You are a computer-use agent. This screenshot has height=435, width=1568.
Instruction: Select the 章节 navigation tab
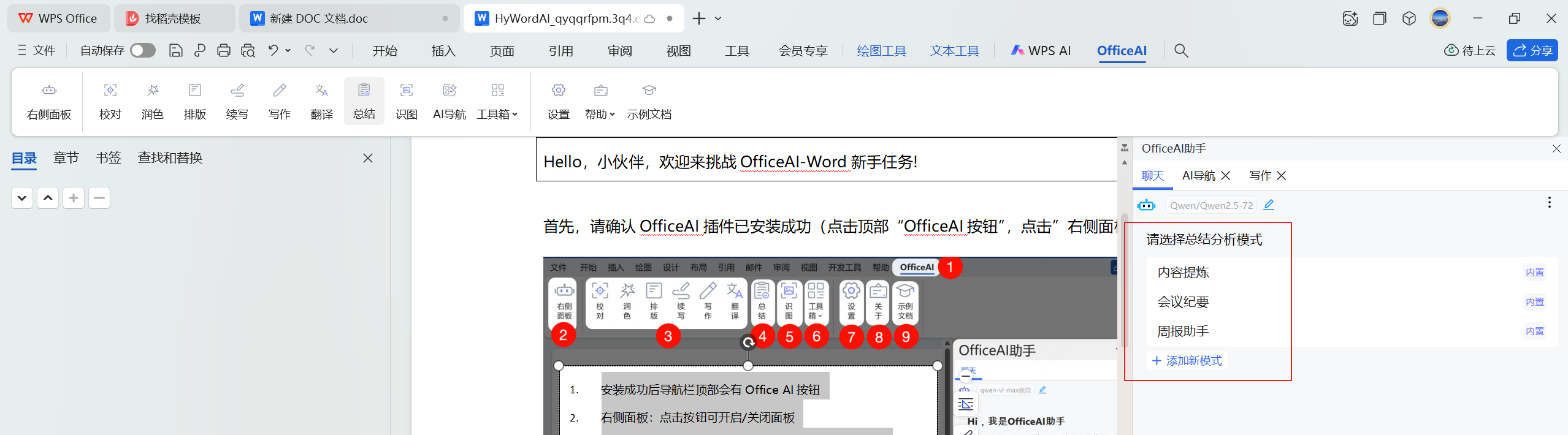tap(66, 158)
